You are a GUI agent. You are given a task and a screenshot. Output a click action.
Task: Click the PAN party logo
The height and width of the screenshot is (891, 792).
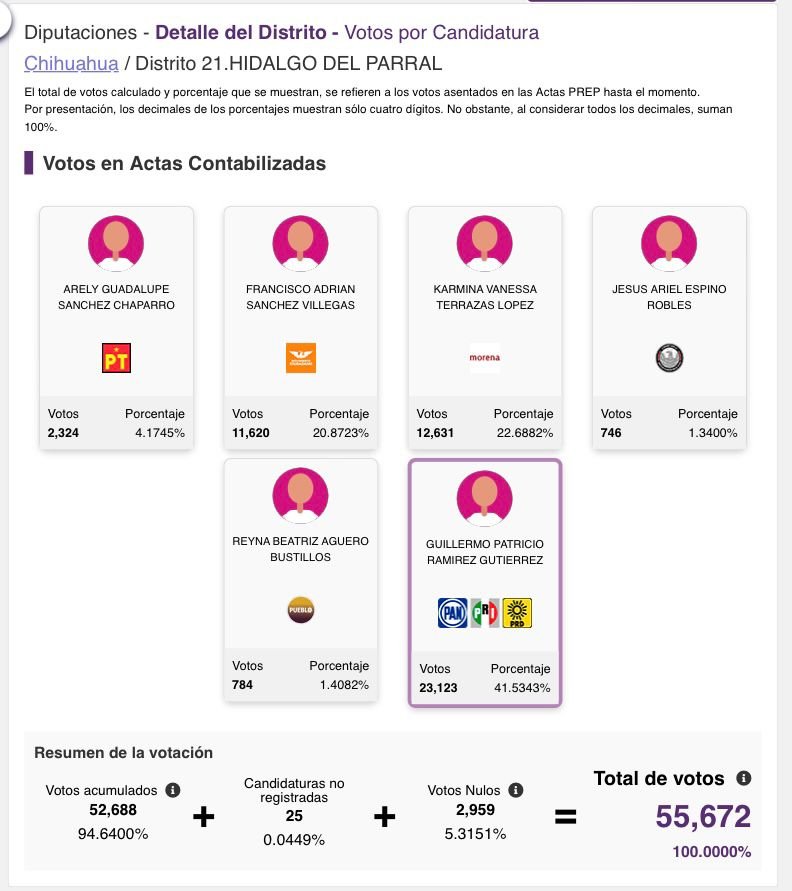coord(453,612)
